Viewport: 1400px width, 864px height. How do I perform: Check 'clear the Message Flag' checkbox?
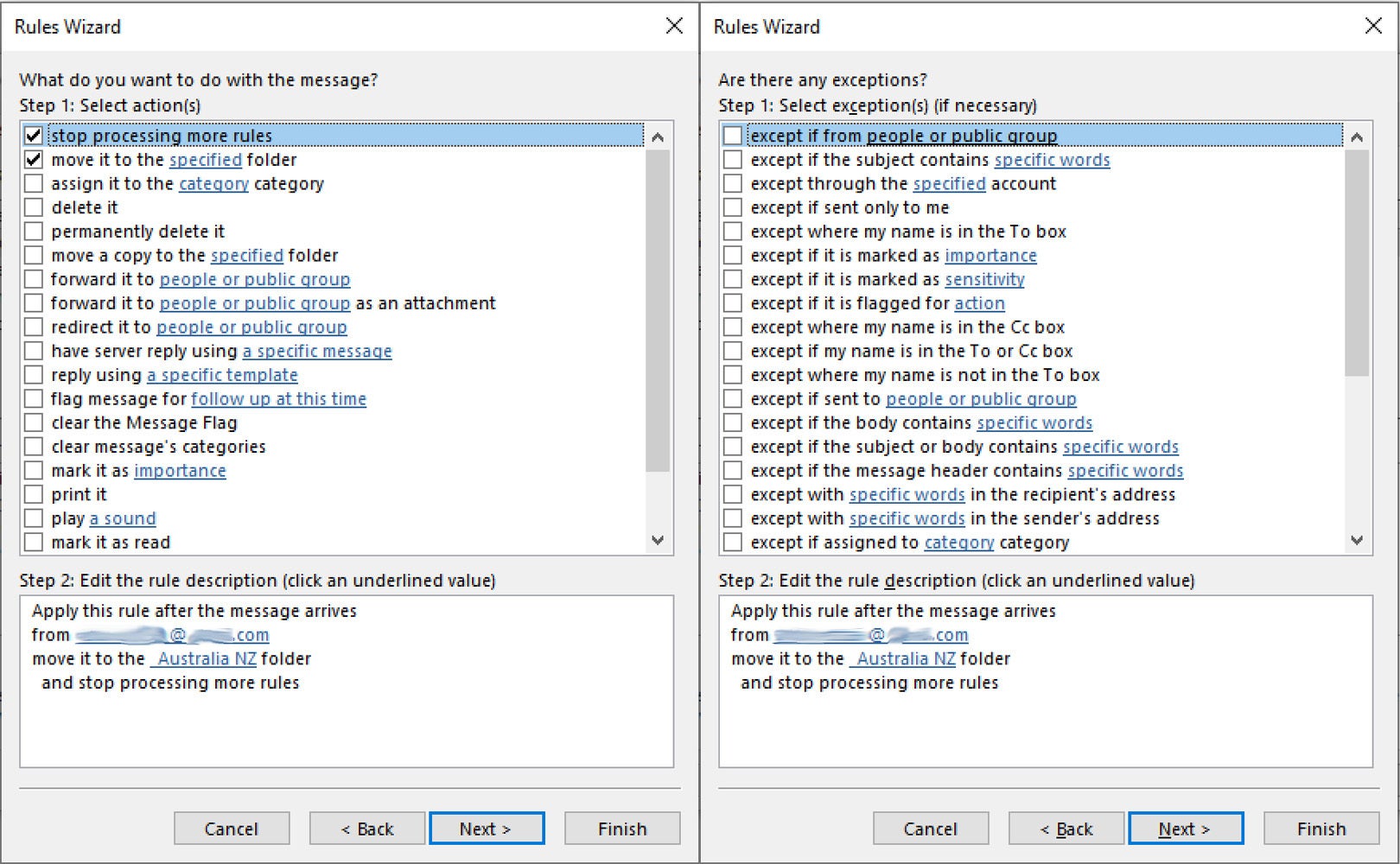[x=34, y=422]
